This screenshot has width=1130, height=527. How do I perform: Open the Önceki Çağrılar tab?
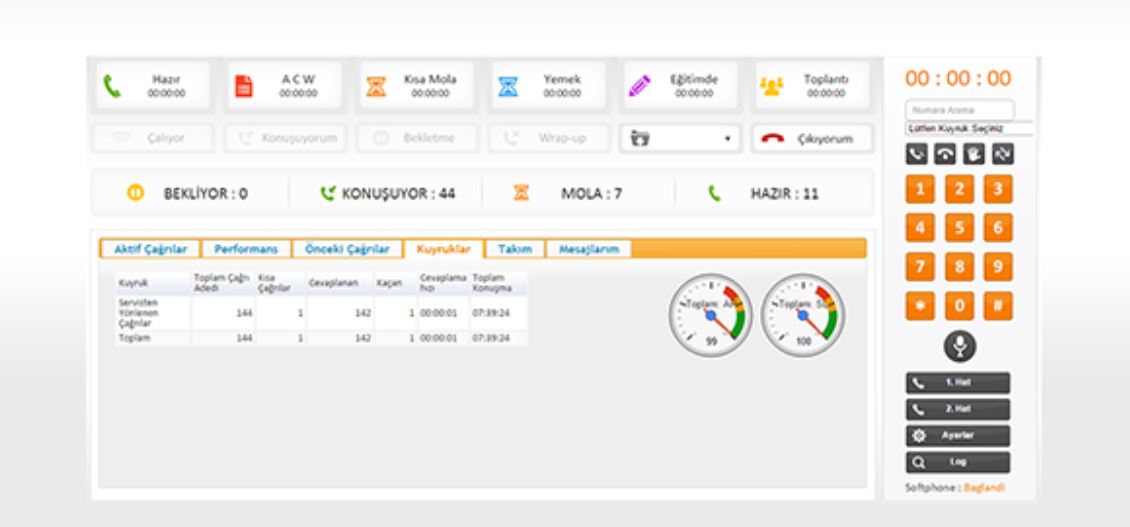click(347, 249)
